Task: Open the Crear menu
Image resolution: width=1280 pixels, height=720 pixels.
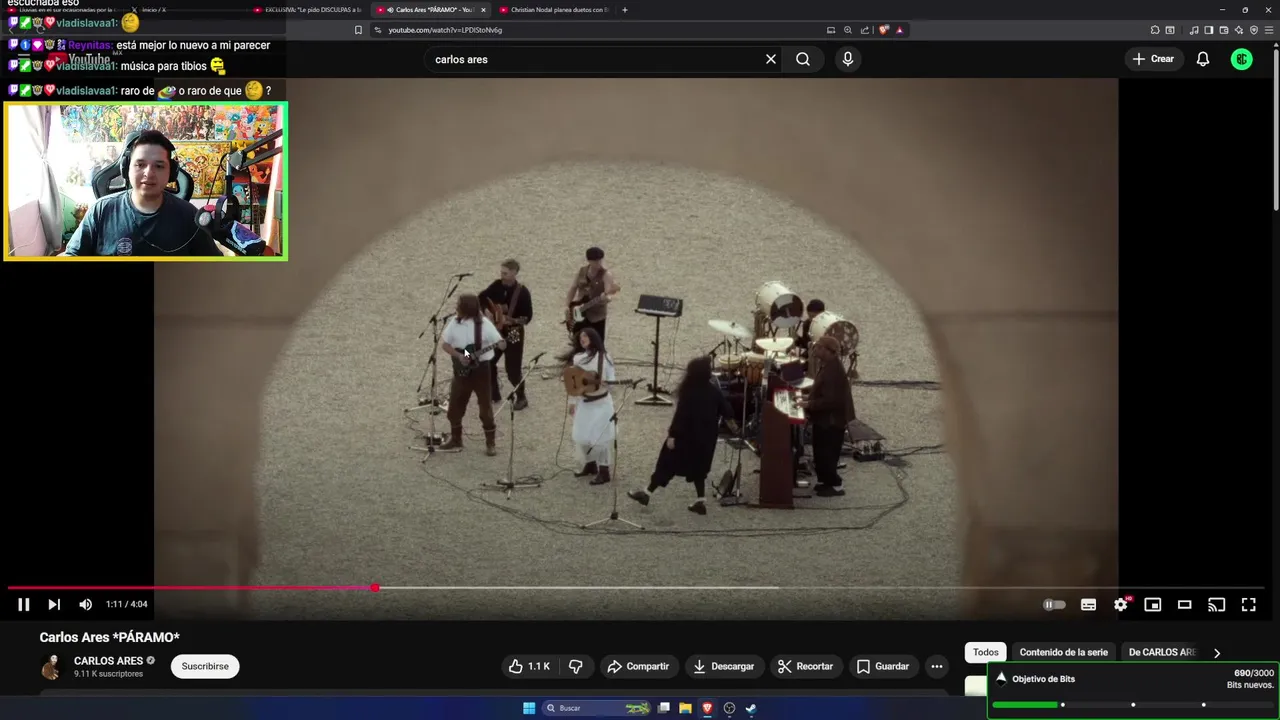Action: click(1153, 59)
